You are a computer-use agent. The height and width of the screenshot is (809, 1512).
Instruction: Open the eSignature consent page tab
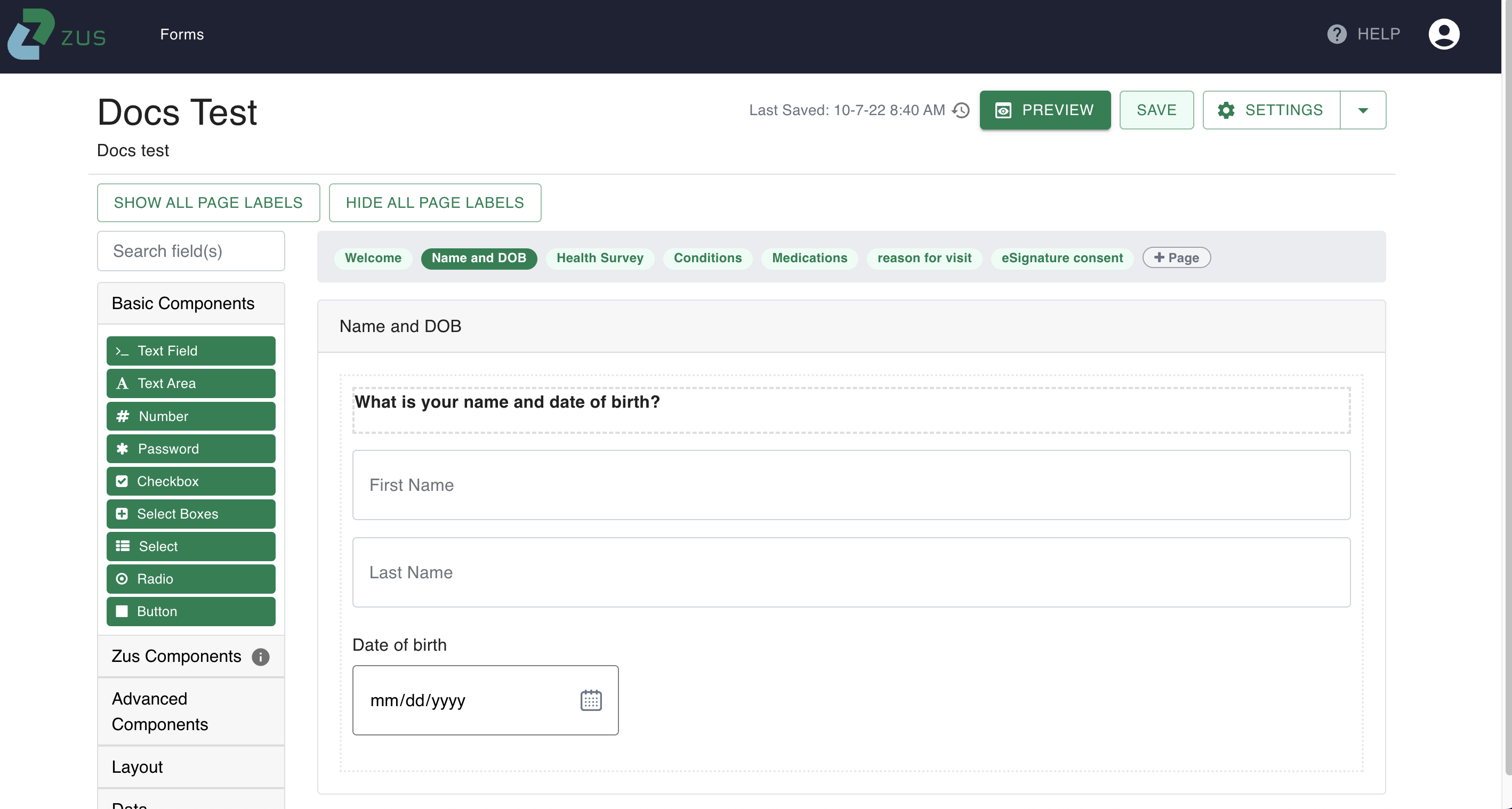(1061, 258)
